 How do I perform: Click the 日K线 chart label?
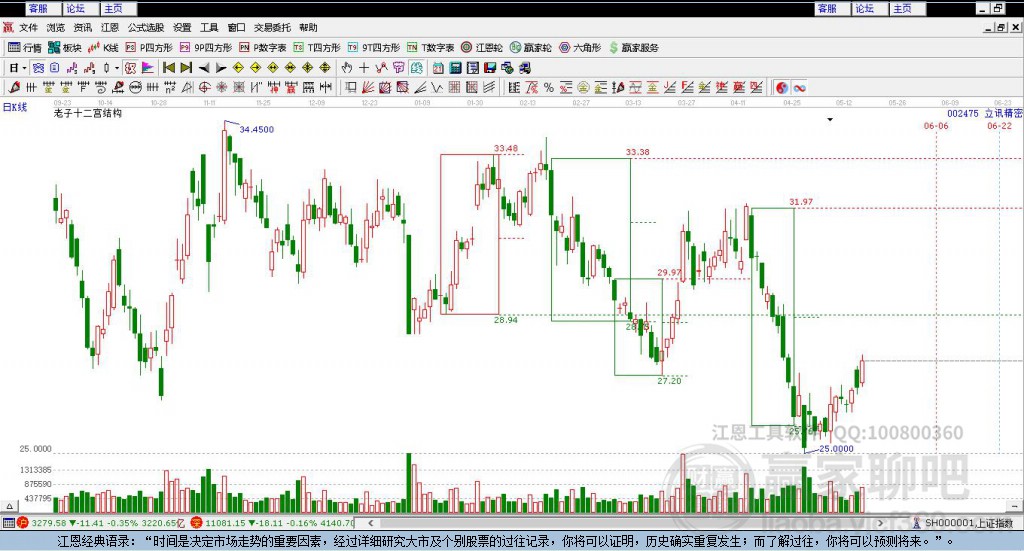click(x=14, y=107)
